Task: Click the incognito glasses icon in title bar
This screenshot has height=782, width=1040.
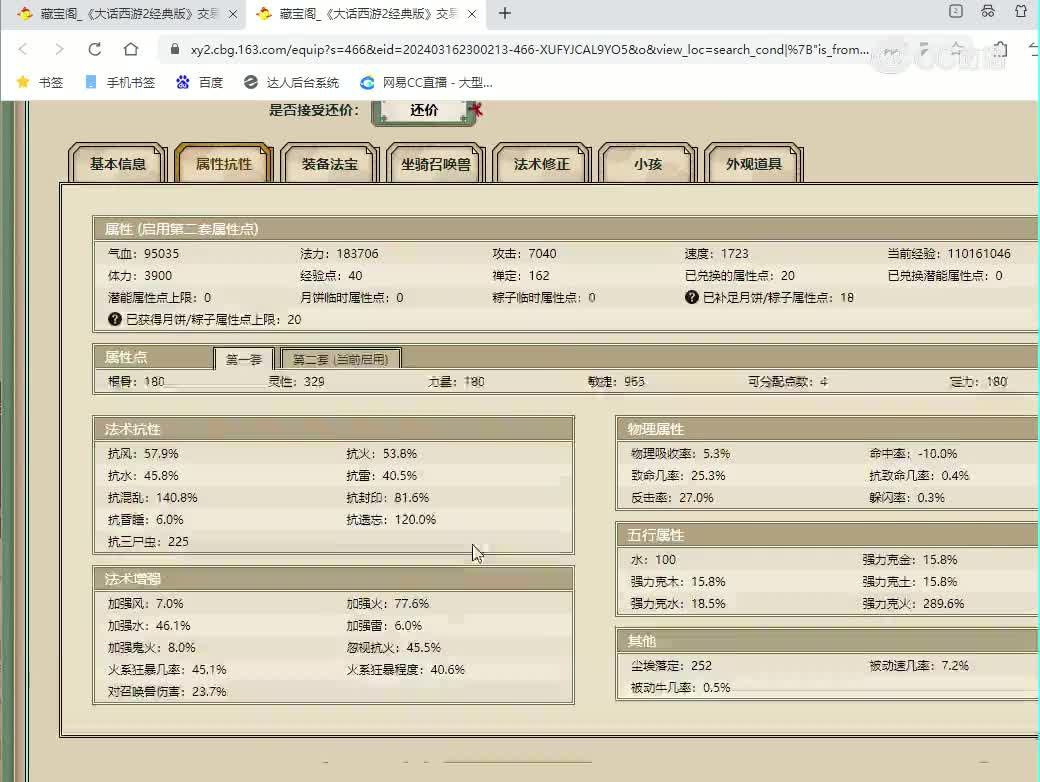Action: (x=988, y=11)
